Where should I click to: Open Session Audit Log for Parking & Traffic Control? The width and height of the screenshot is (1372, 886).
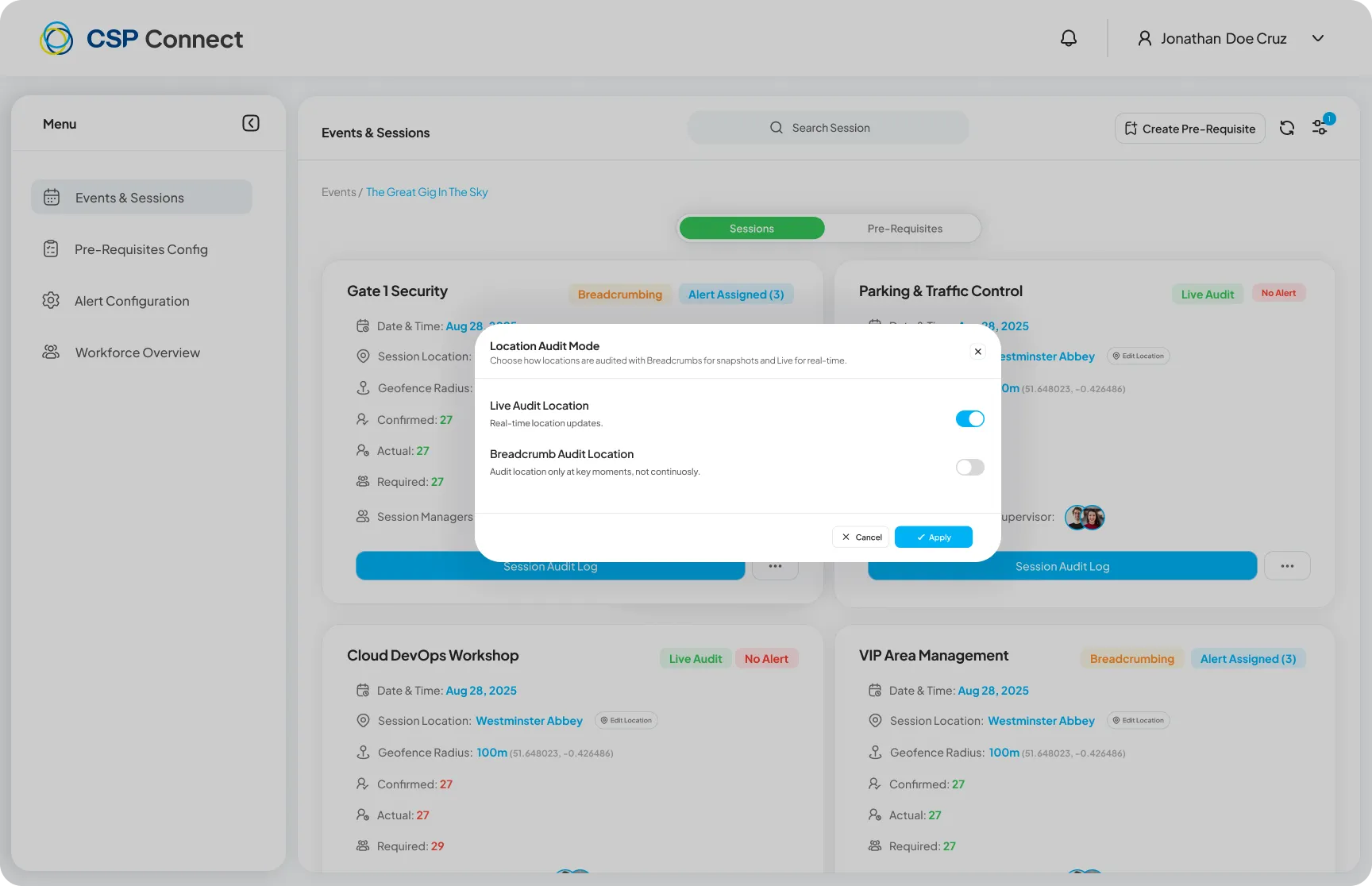tap(1062, 566)
